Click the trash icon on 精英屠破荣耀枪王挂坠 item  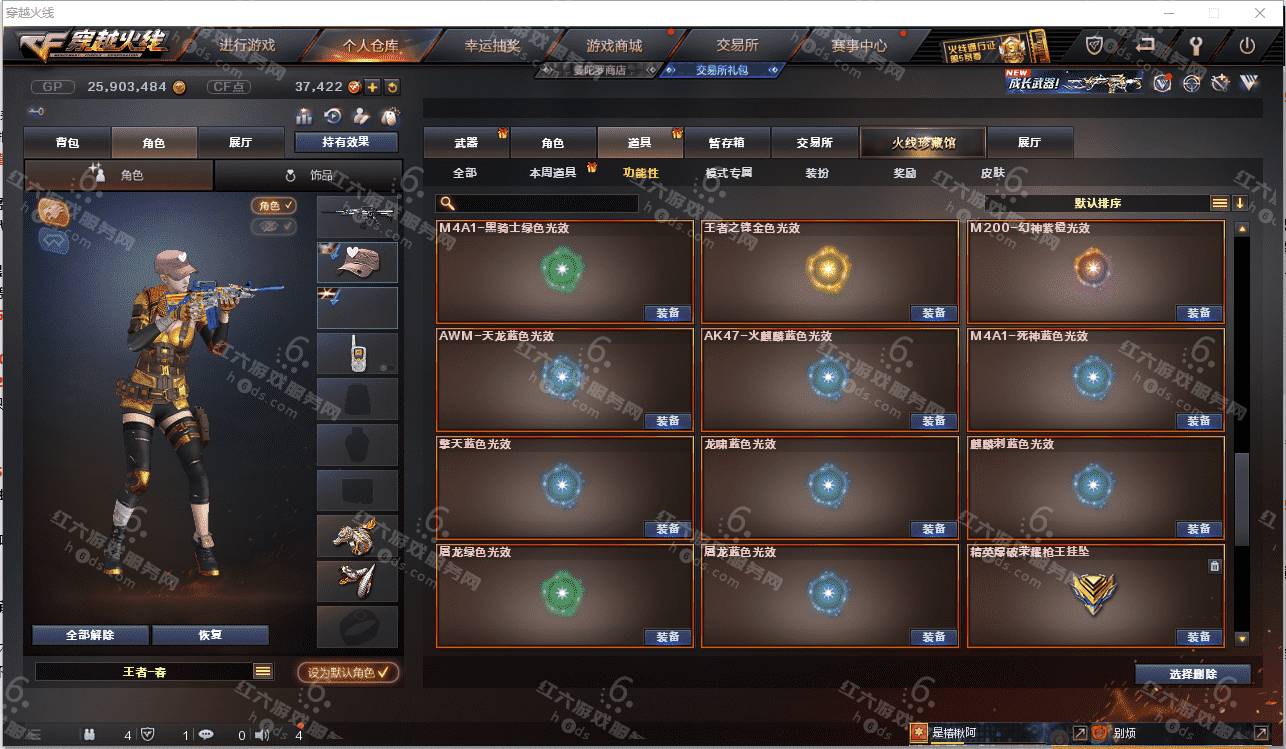pyautogui.click(x=1214, y=566)
